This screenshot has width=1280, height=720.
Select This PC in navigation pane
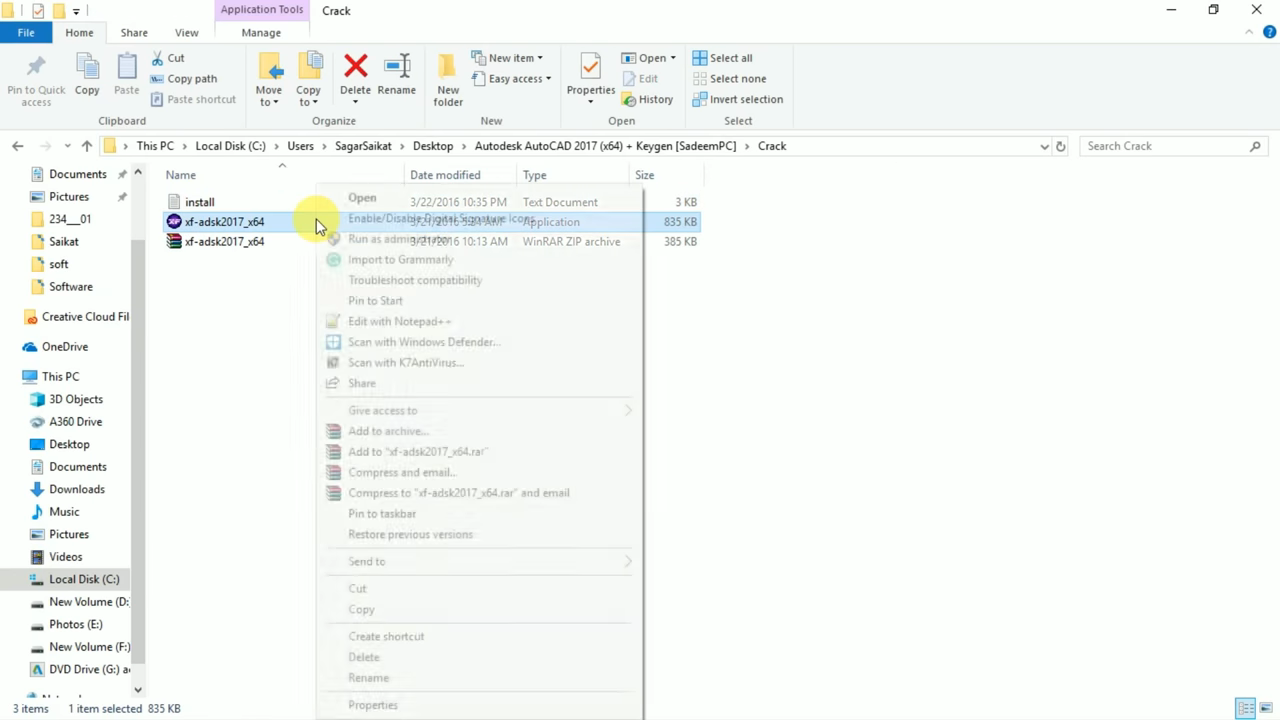click(x=60, y=376)
